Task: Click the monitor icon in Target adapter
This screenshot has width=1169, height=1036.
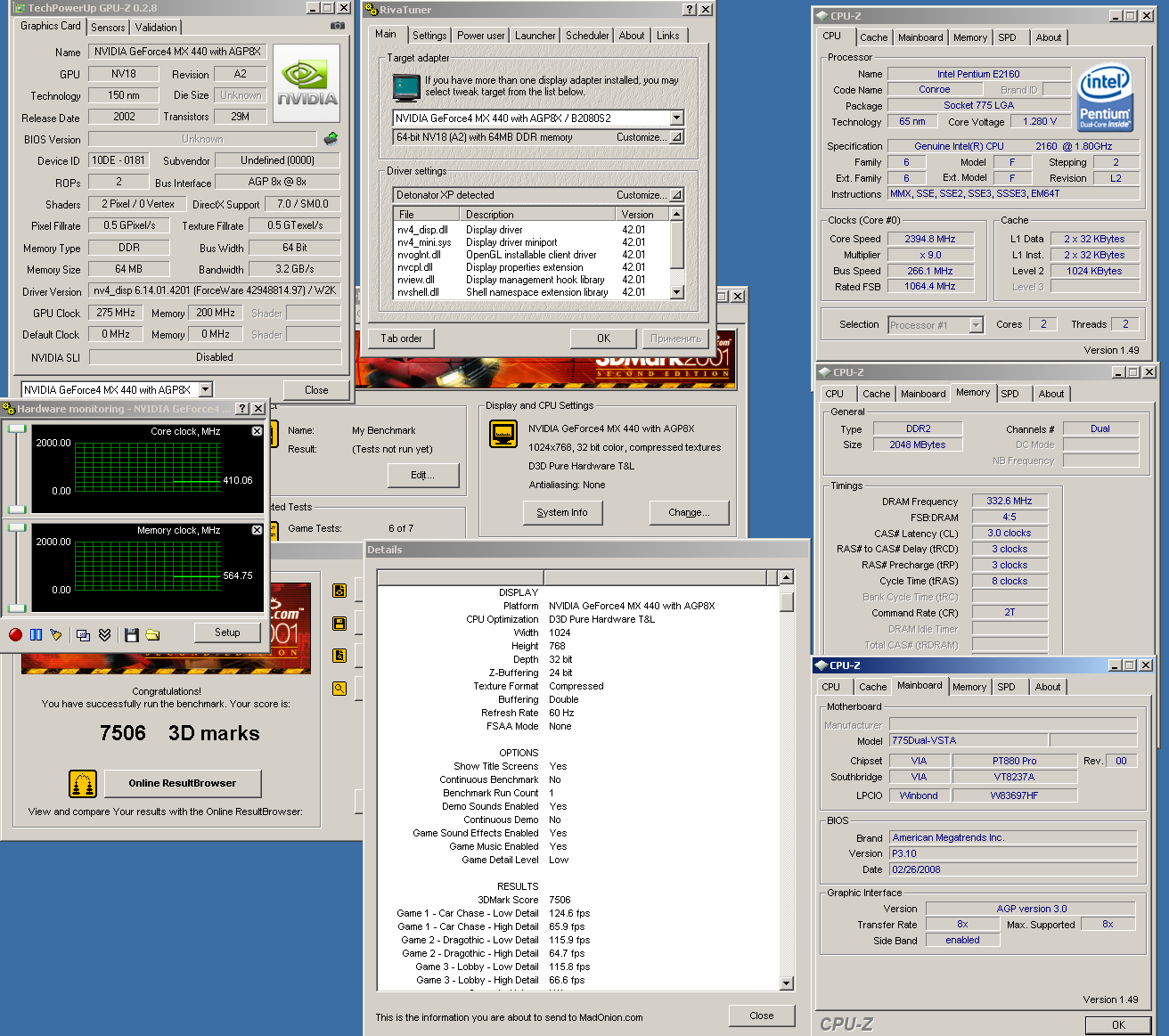Action: click(x=405, y=87)
